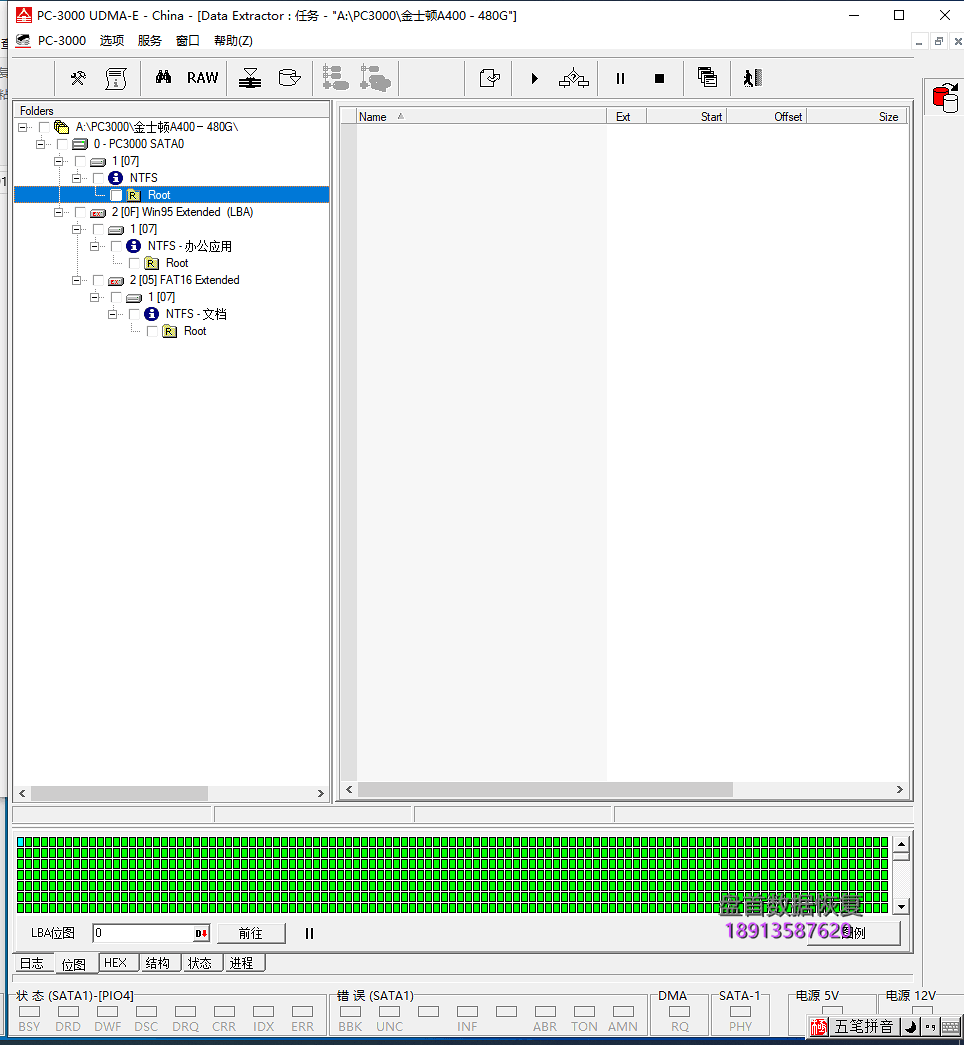Click the red partition icon of Win95 Extended

tap(98, 213)
